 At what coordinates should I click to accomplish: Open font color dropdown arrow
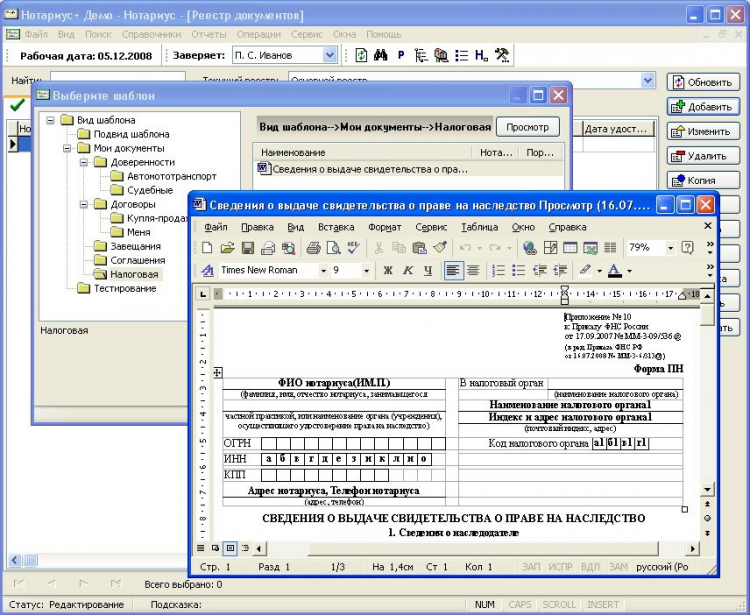coord(629,271)
